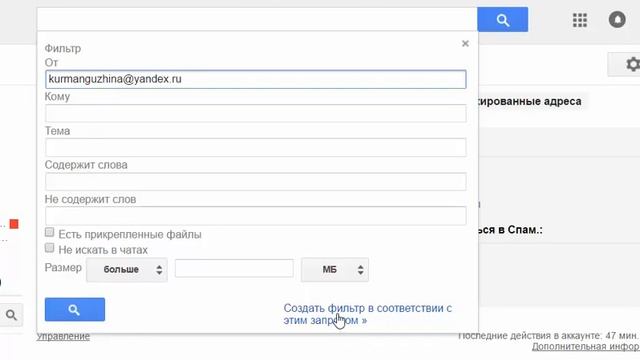This screenshot has height=360, width=640.
Task: Click the Тема input field
Action: (x=256, y=147)
